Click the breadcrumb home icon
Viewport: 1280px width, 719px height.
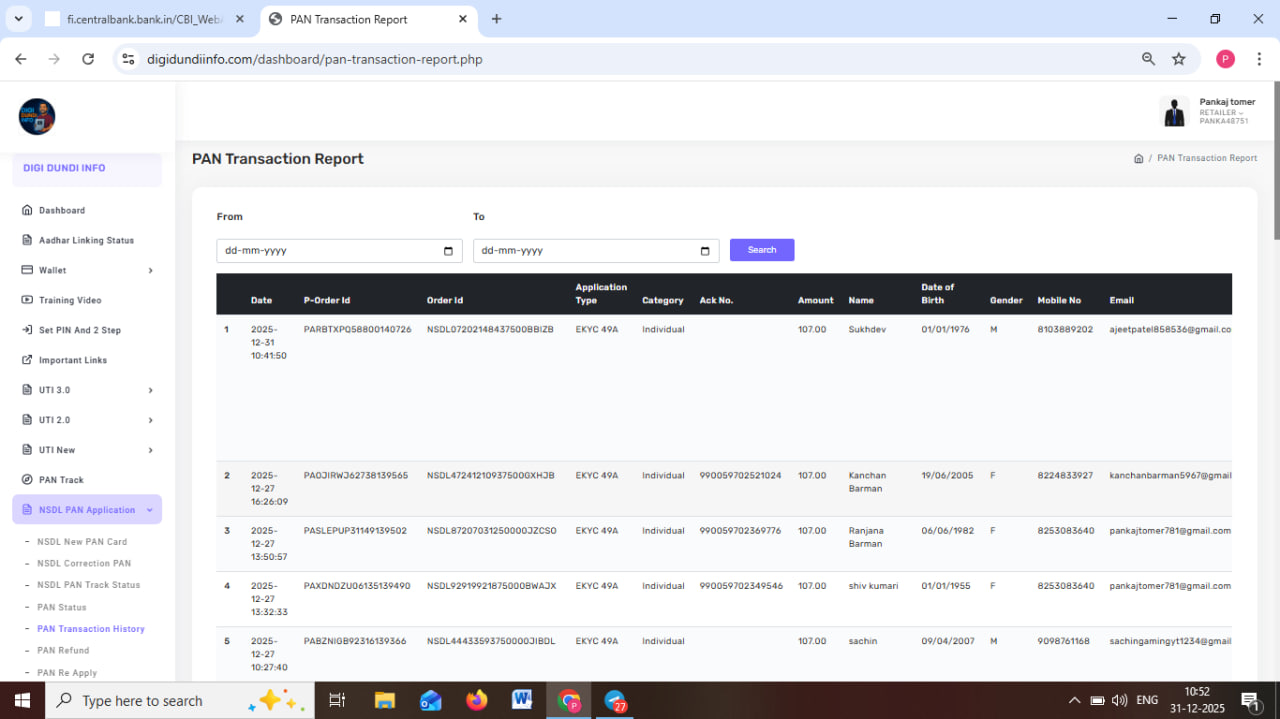click(x=1138, y=159)
